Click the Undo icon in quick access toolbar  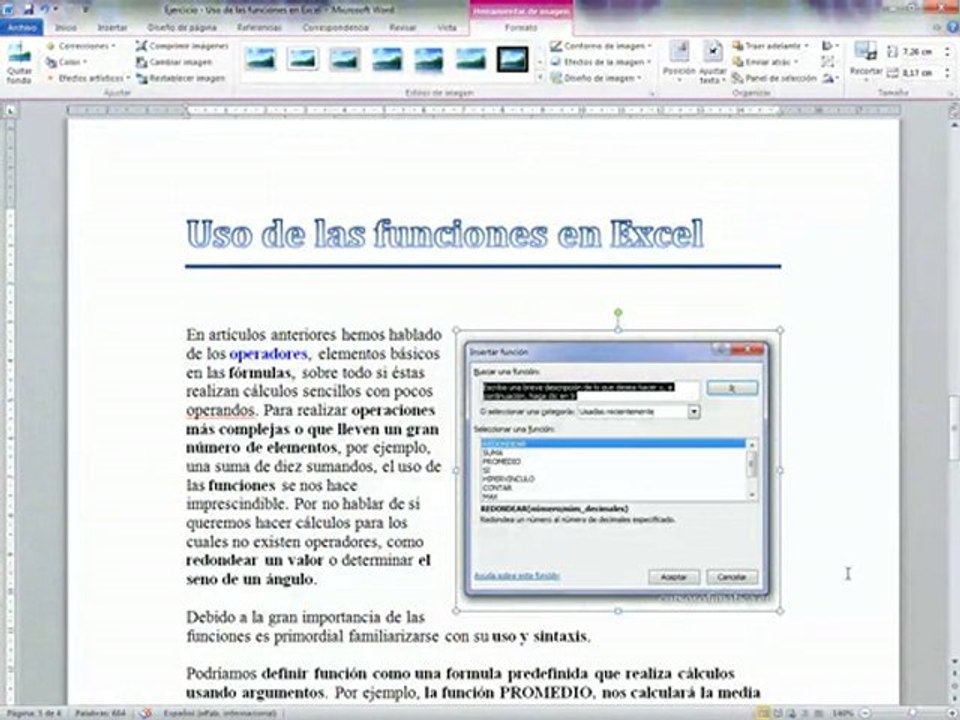coord(45,9)
